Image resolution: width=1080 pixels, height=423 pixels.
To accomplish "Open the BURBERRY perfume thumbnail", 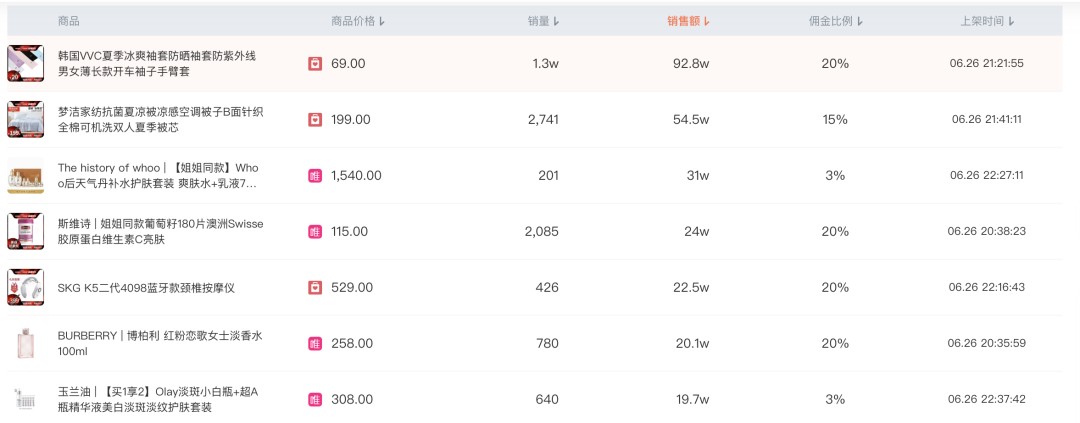I will (25, 343).
